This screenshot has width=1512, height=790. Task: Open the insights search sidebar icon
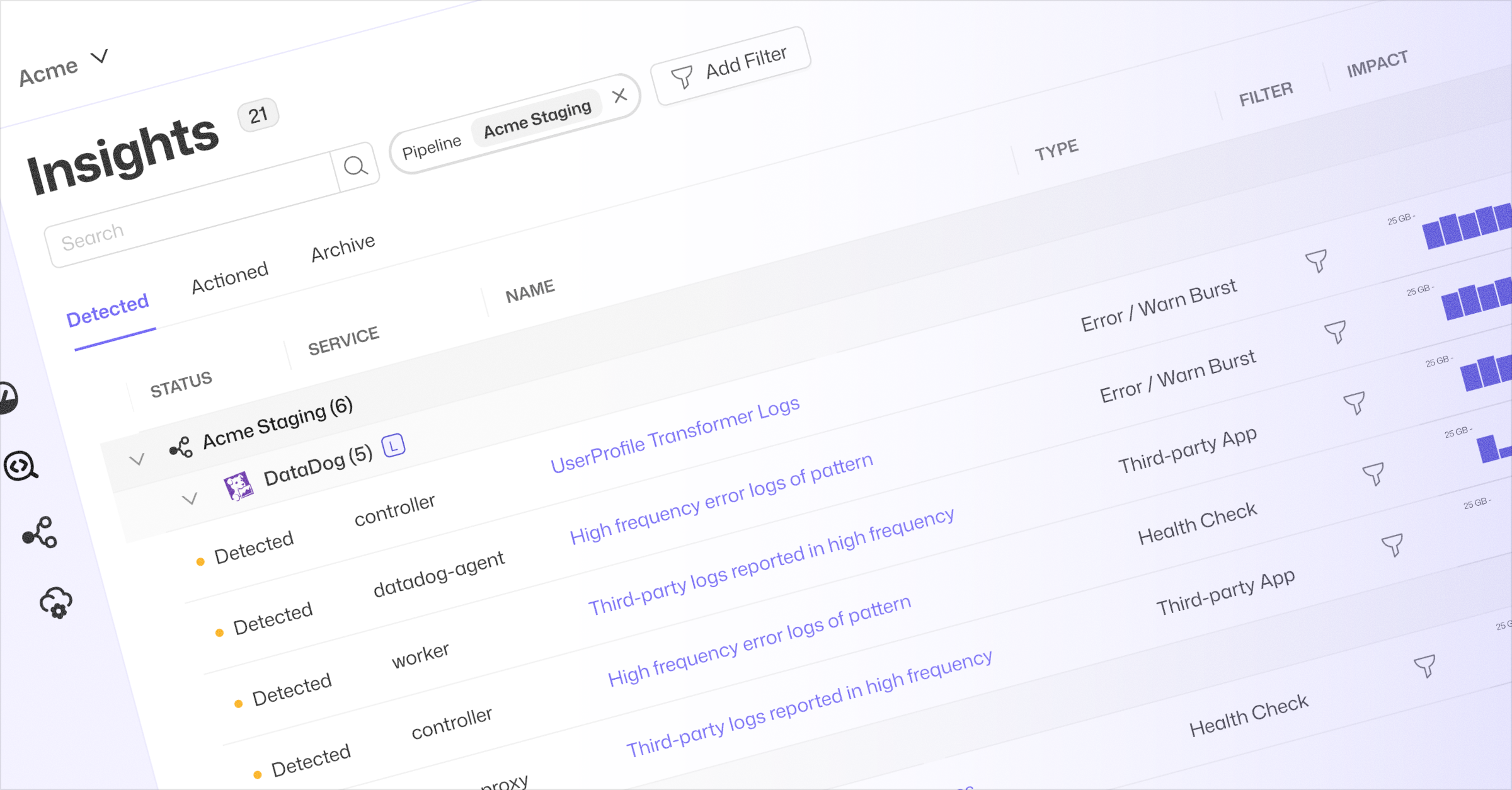coord(21,467)
